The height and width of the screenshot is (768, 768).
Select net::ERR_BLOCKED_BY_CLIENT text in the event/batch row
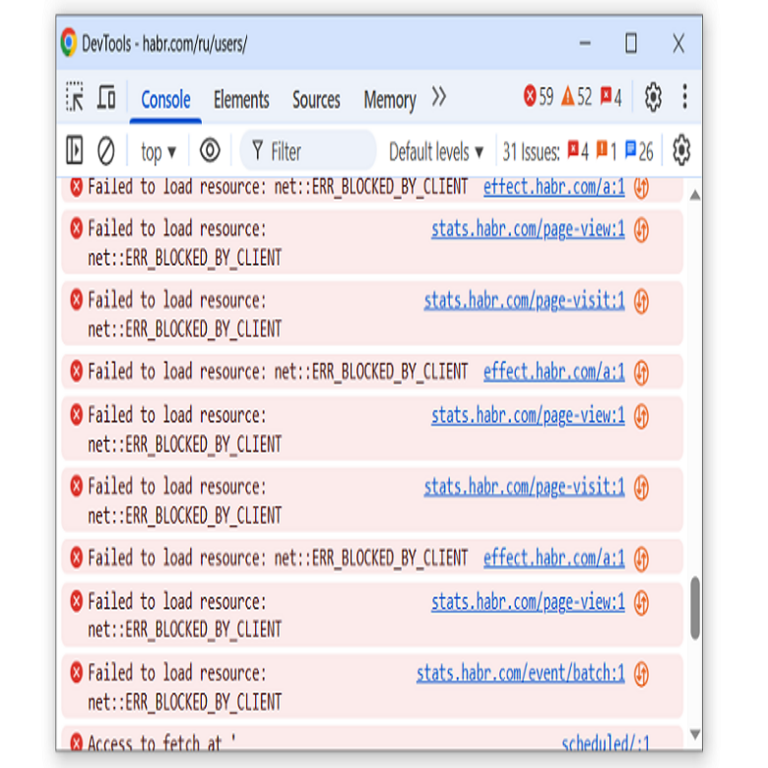click(185, 701)
